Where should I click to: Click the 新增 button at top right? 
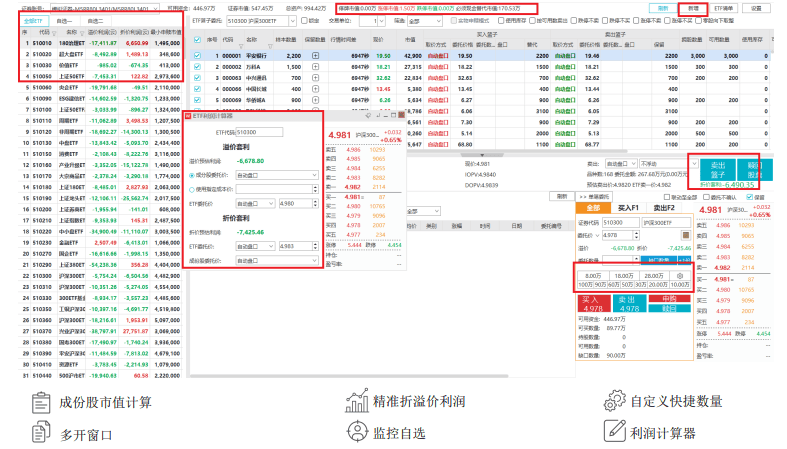point(693,9)
